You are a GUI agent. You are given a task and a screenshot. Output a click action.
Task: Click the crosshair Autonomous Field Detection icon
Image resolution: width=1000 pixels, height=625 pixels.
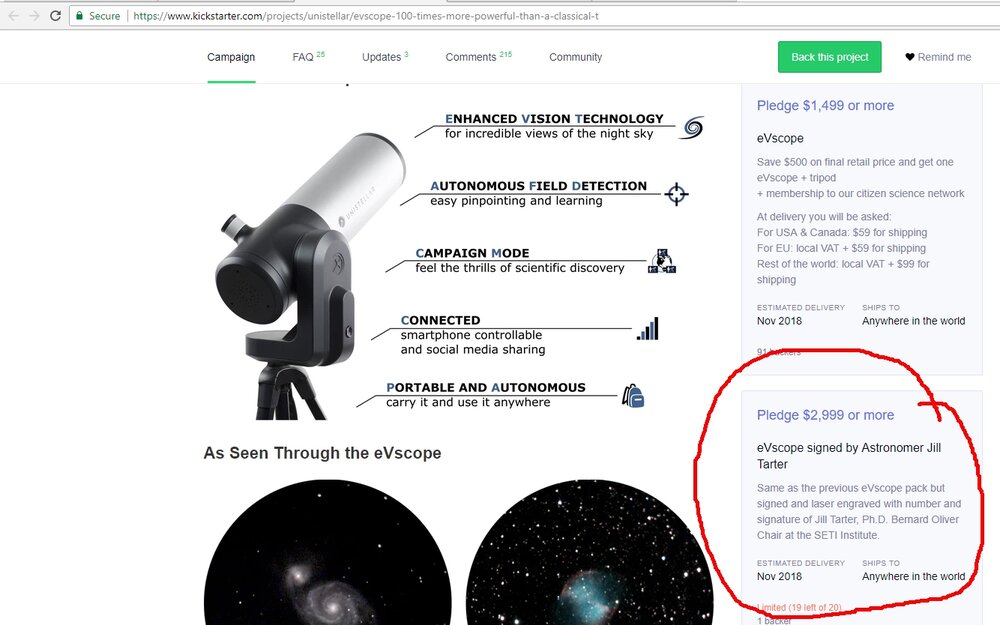pyautogui.click(x=677, y=194)
